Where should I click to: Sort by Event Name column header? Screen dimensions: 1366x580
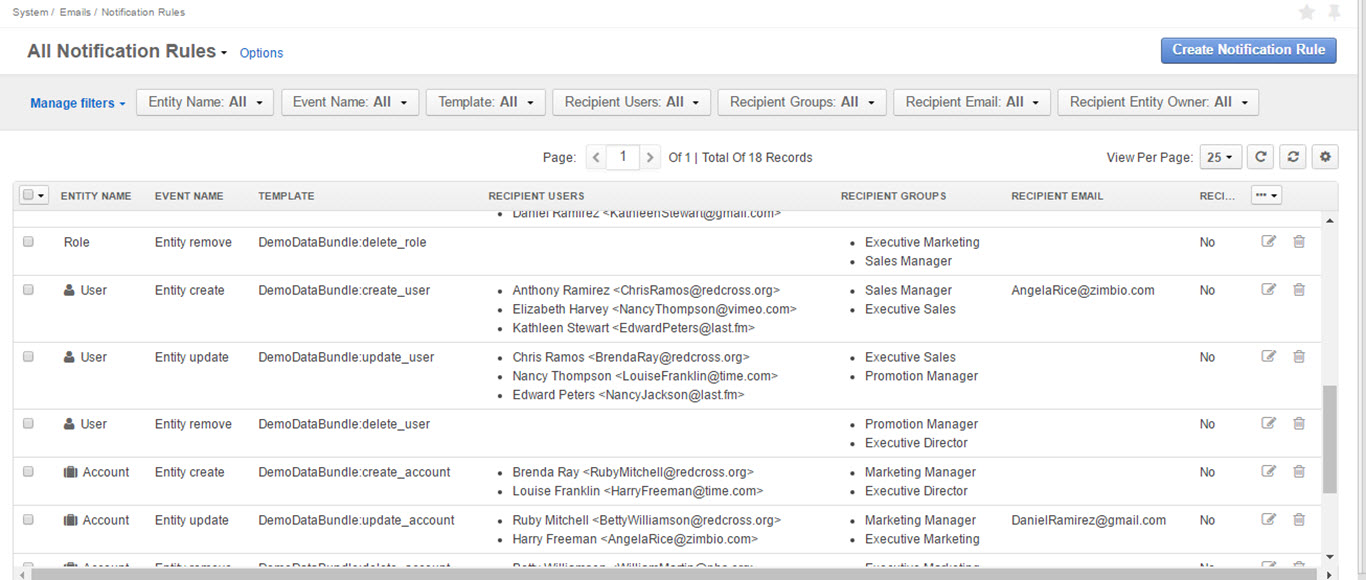(189, 196)
